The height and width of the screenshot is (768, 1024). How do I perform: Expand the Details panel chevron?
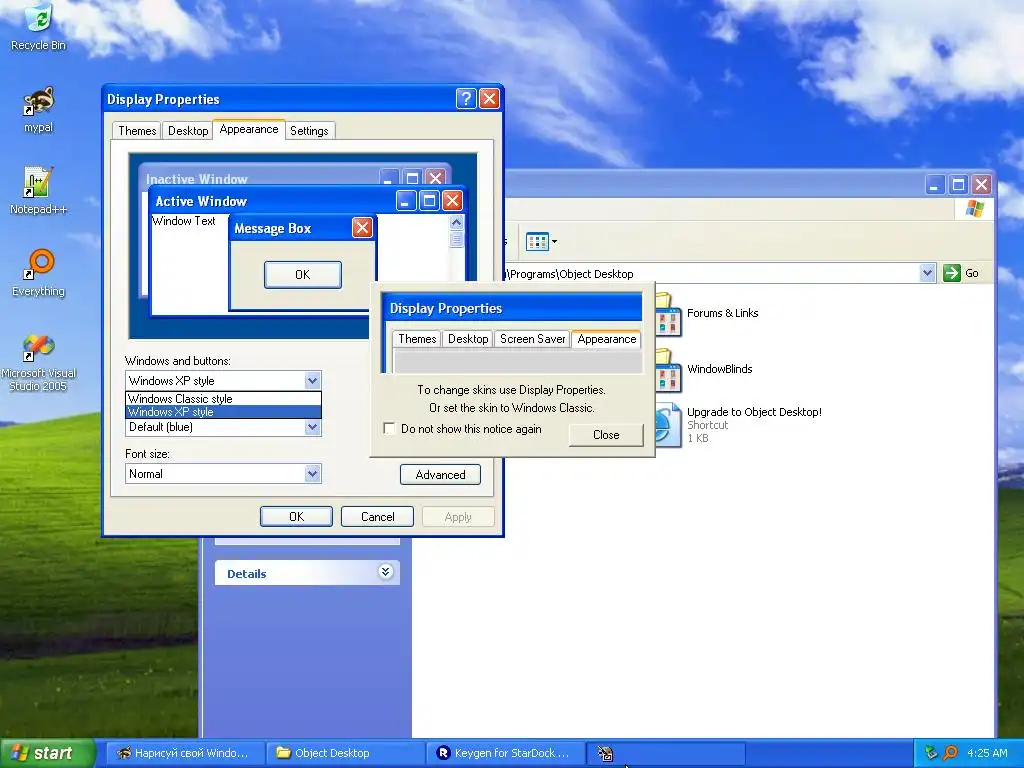(x=385, y=572)
